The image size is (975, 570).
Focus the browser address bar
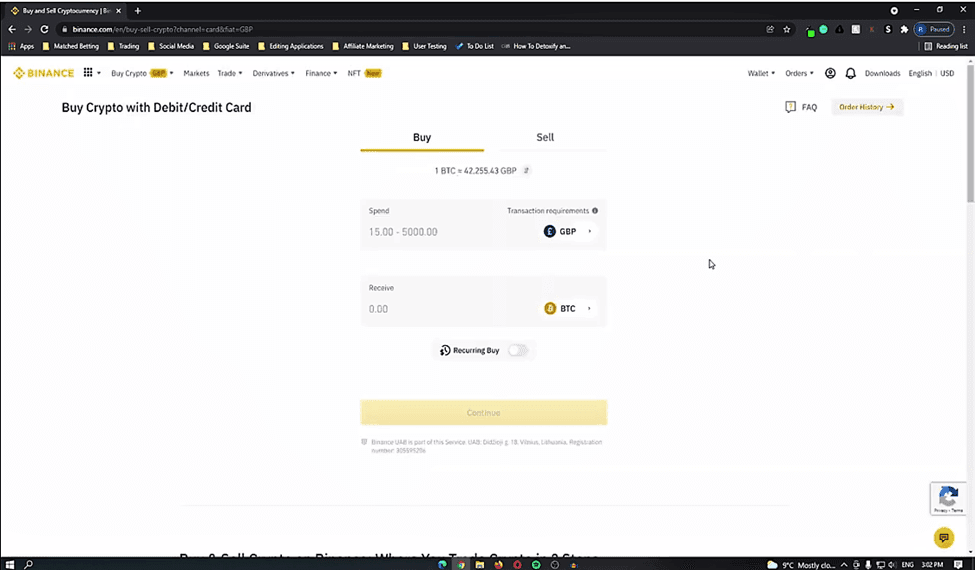410,29
